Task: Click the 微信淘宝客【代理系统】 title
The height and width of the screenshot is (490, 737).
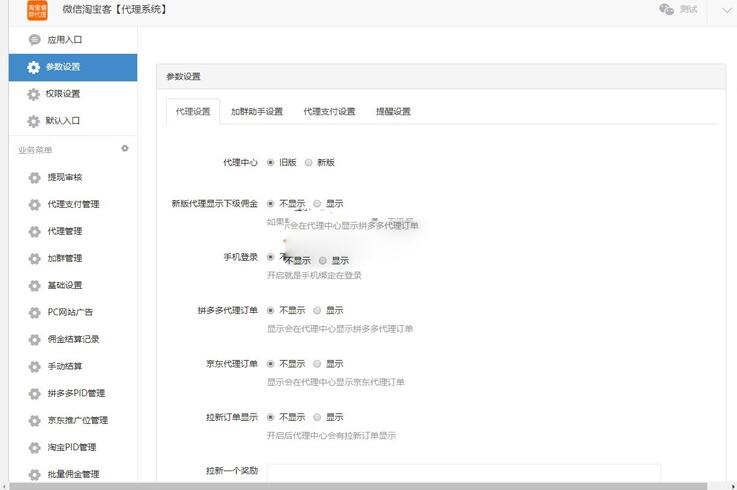Action: [115, 9]
